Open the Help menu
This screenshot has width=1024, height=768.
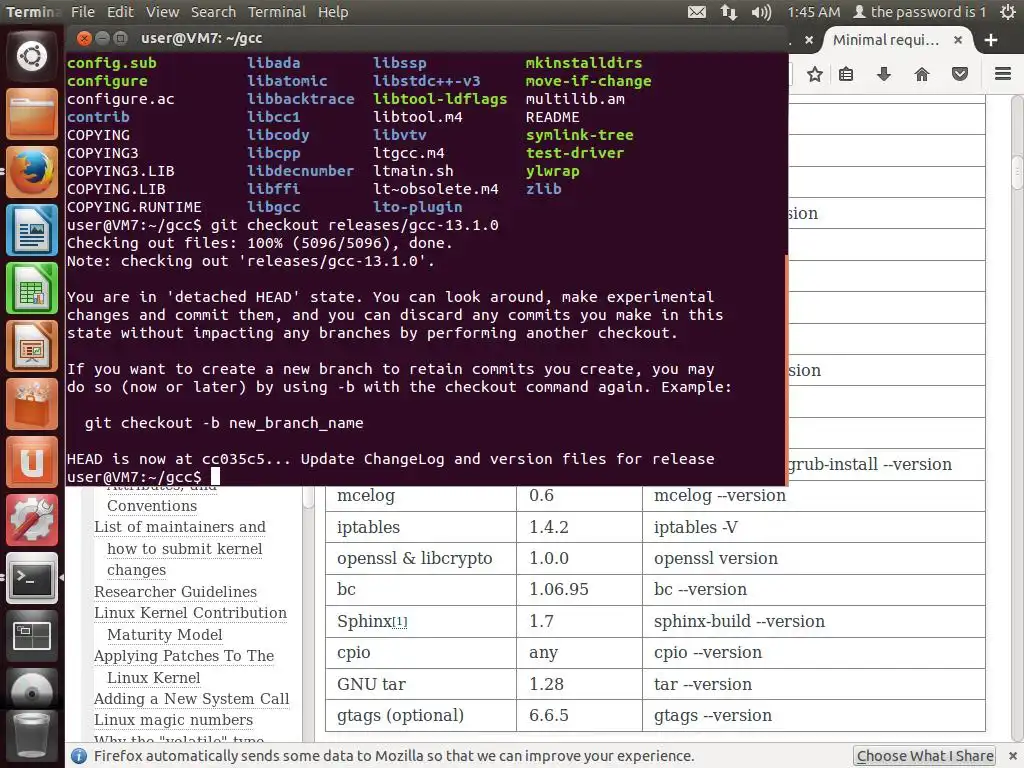333,12
